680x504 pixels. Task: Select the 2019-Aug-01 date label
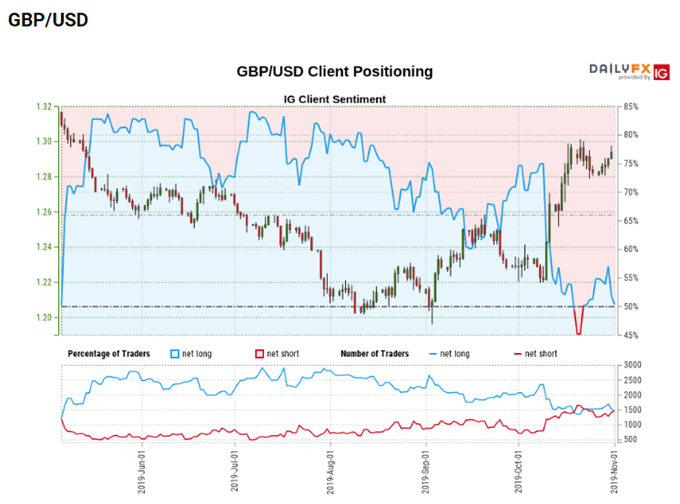(330, 472)
